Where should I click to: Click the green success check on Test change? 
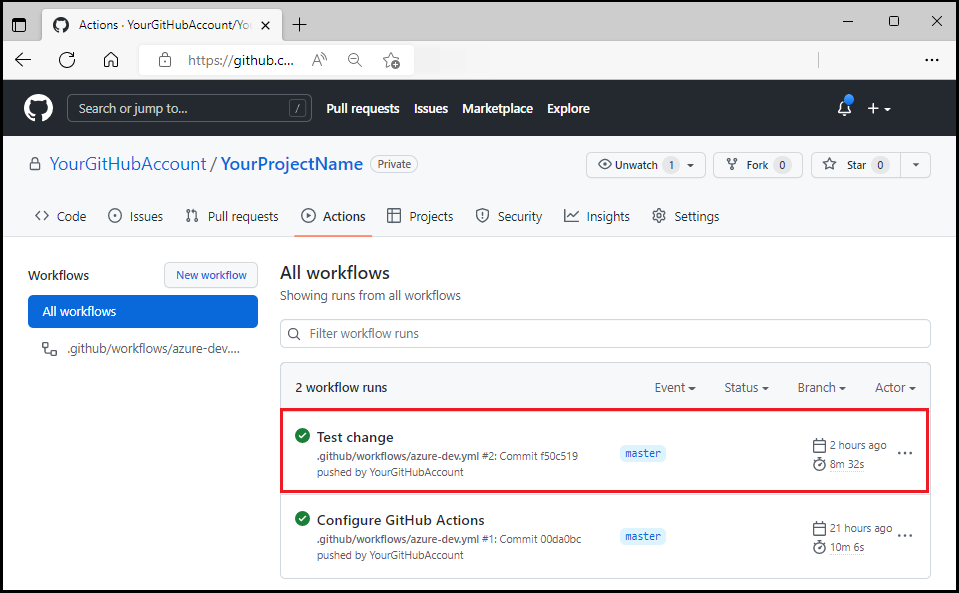[x=302, y=436]
